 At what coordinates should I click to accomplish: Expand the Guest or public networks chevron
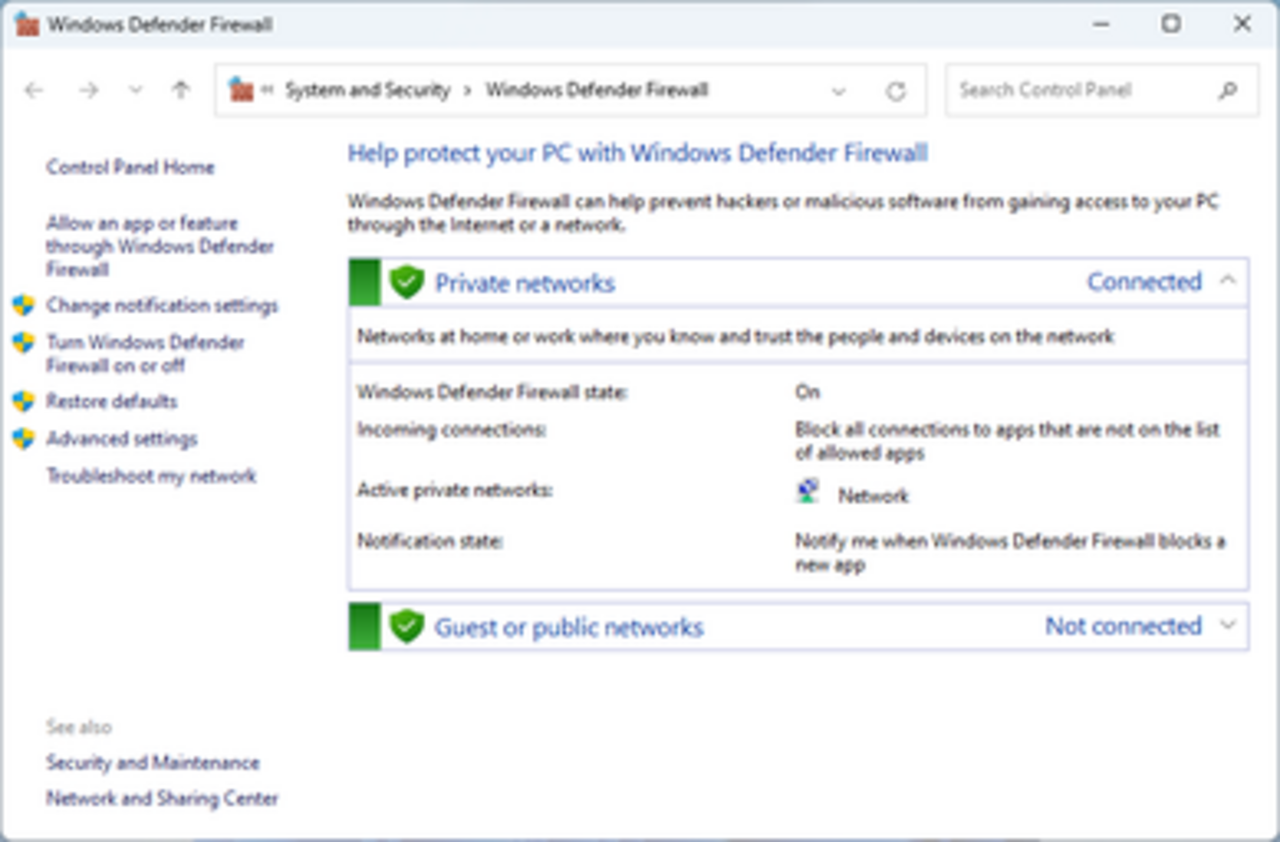click(1228, 627)
